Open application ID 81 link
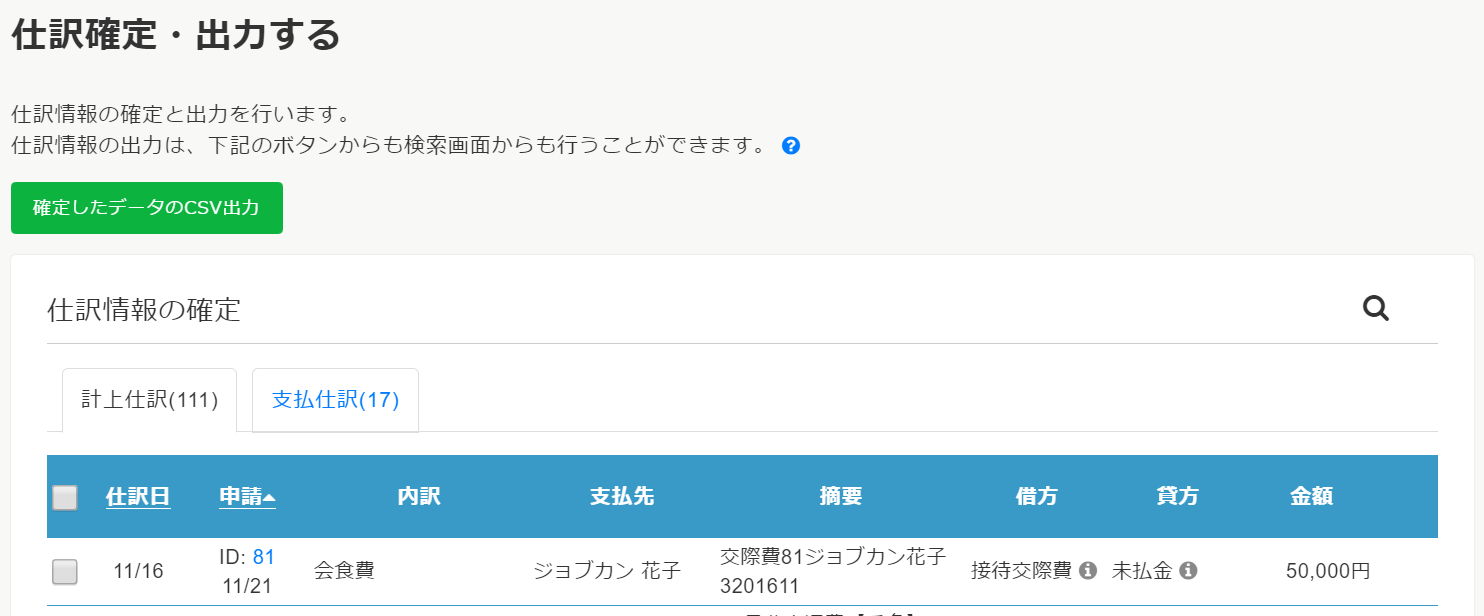The width and height of the screenshot is (1484, 616). click(x=263, y=557)
